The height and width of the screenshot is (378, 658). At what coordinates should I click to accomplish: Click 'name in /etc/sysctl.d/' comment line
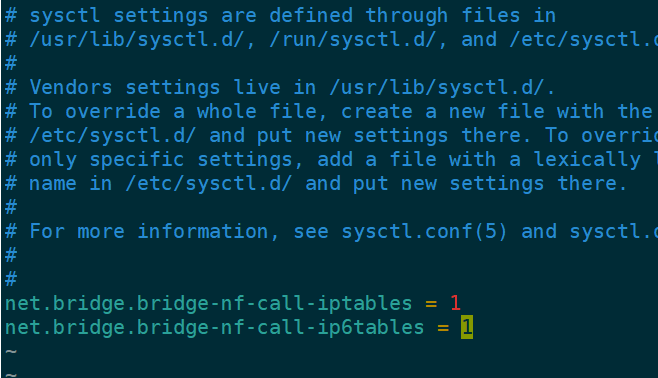coord(316,184)
